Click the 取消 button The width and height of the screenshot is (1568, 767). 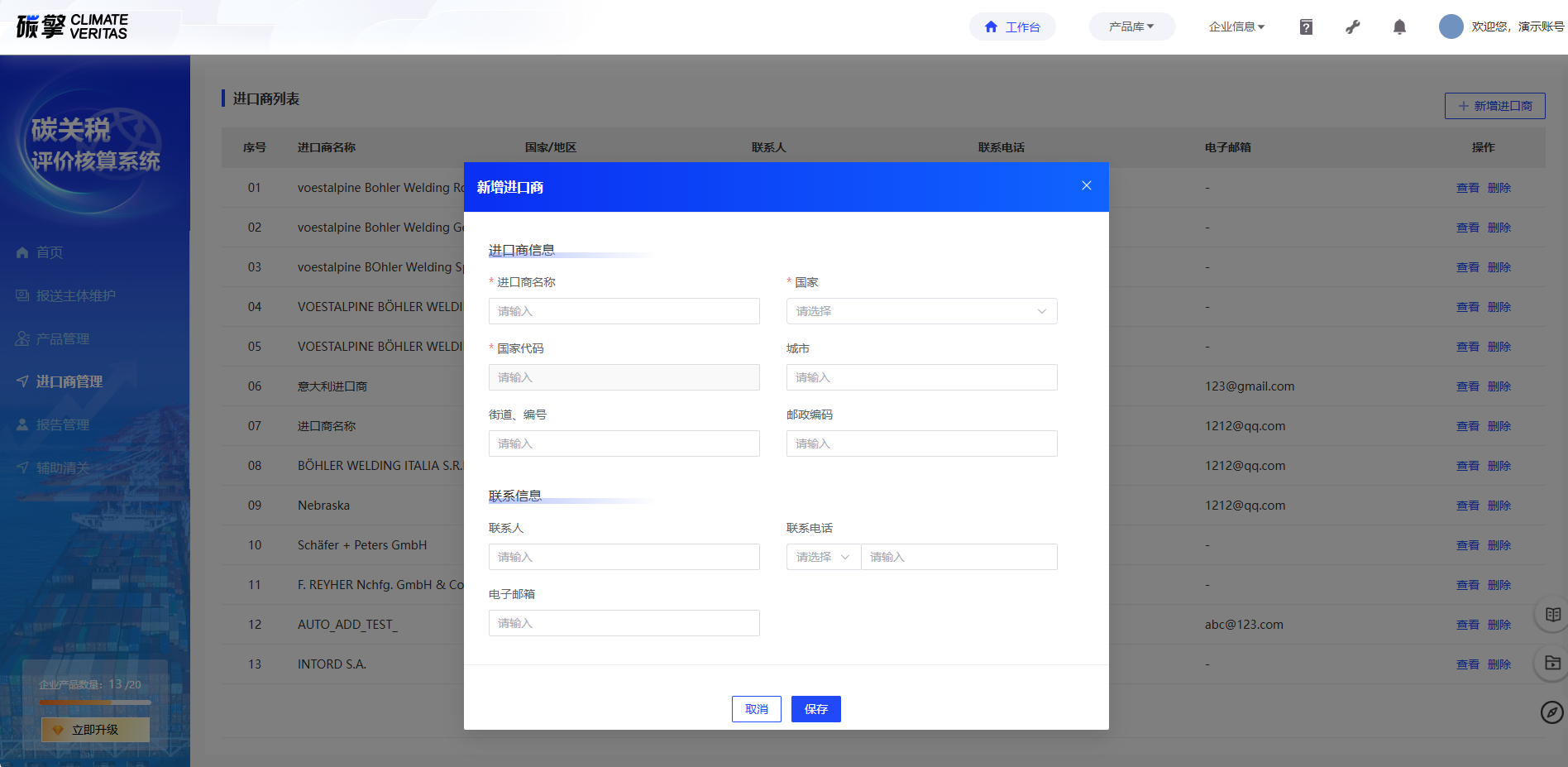pyautogui.click(x=756, y=709)
